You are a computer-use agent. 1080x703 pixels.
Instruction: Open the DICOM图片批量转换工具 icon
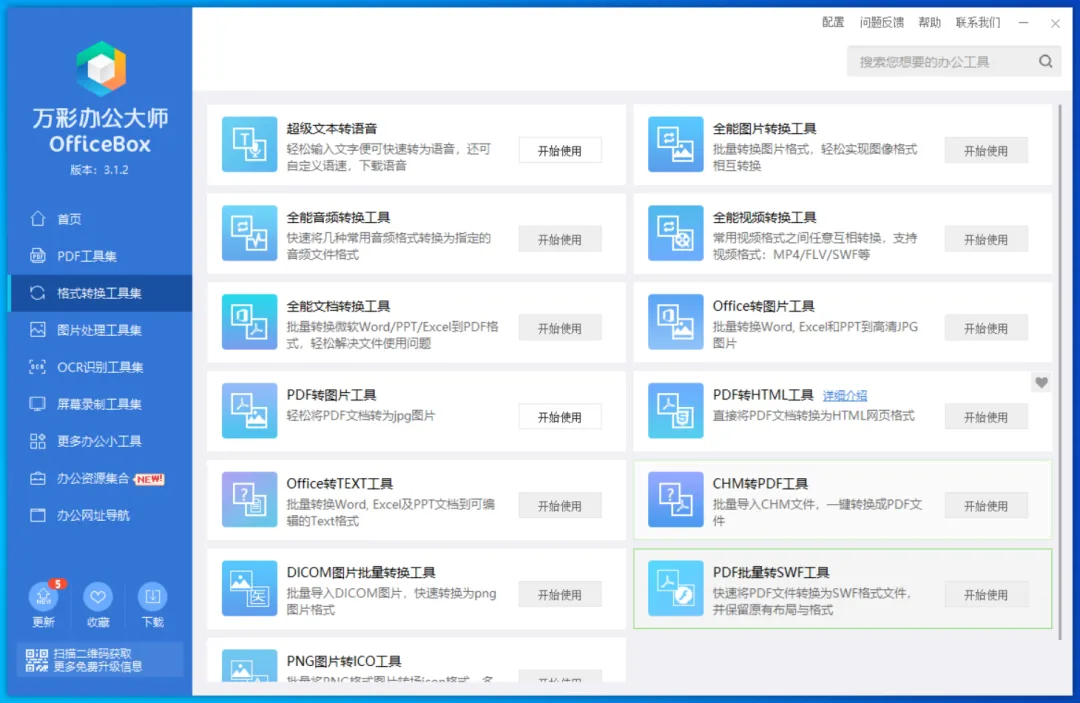pos(249,588)
